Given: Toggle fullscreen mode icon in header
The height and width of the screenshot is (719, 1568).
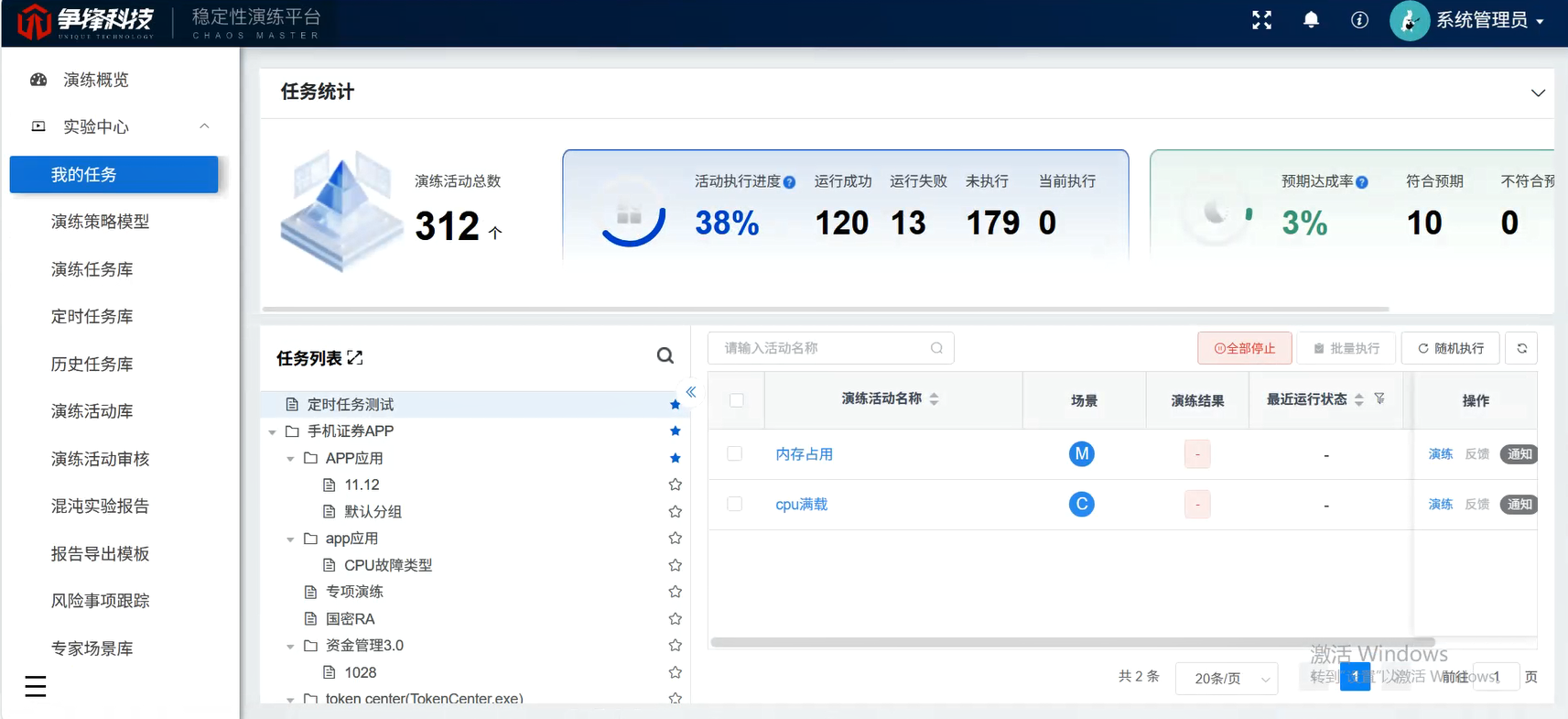Looking at the screenshot, I should tap(1261, 20).
